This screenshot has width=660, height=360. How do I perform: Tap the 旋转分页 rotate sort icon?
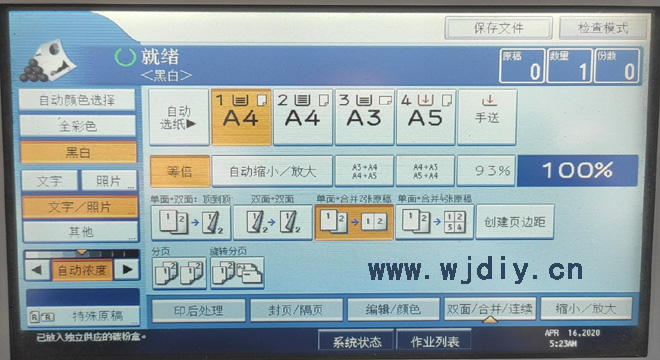pos(237,273)
